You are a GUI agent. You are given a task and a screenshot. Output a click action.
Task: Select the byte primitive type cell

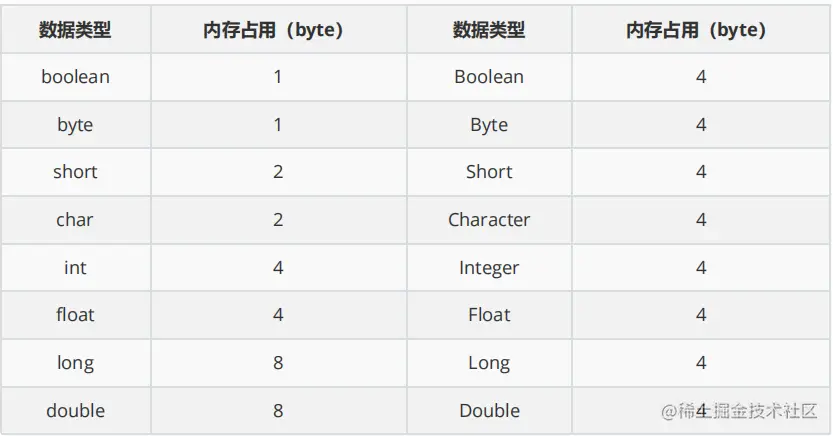(75, 125)
